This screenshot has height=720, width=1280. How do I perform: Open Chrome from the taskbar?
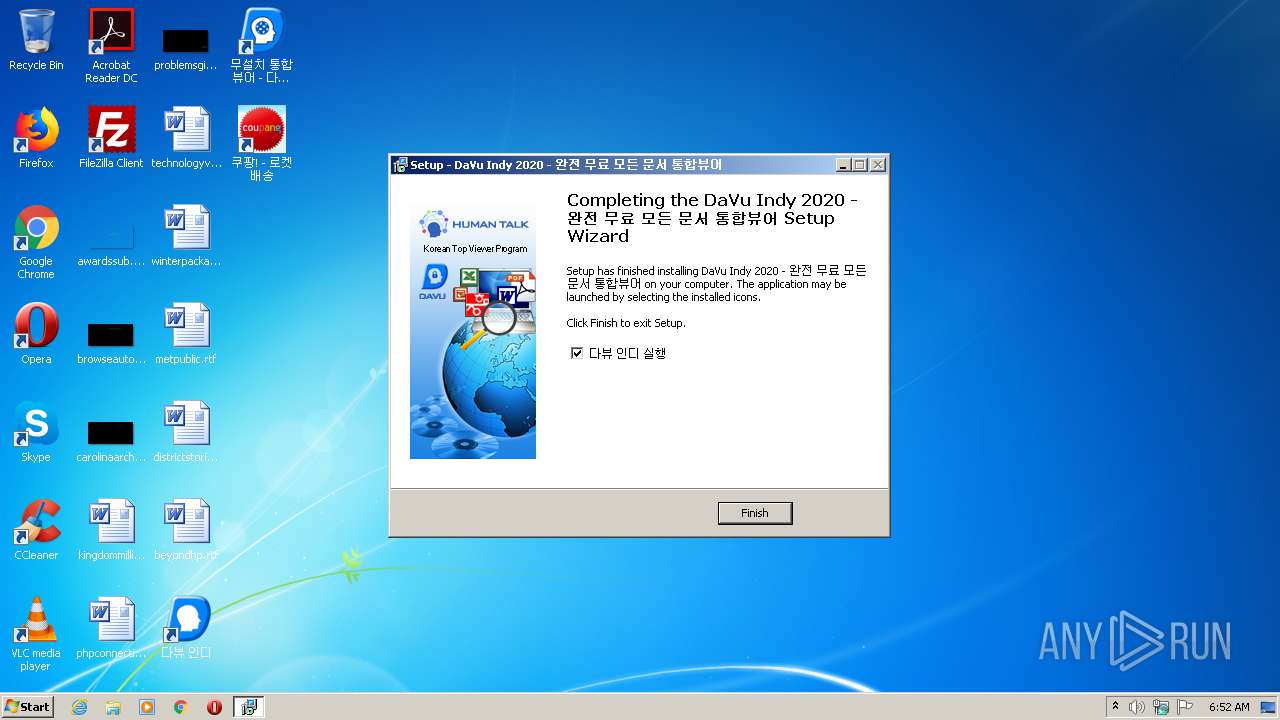click(x=181, y=707)
